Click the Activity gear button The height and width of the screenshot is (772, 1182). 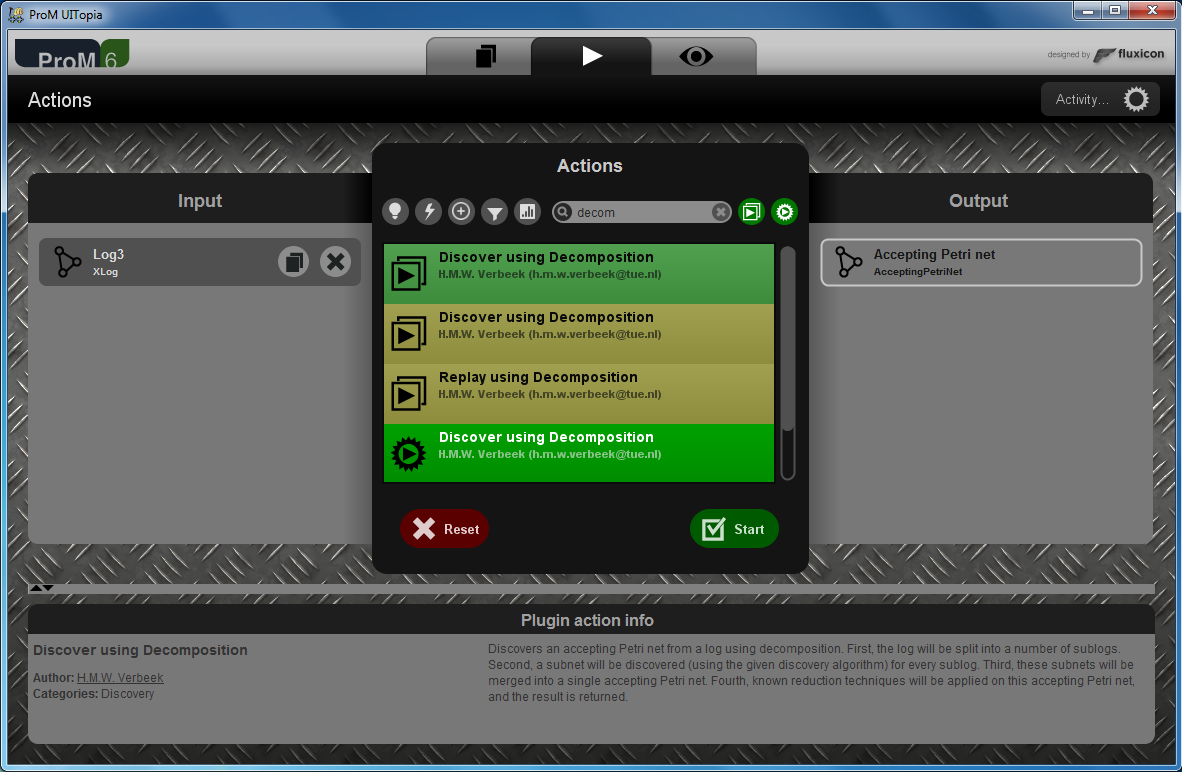(1100, 100)
